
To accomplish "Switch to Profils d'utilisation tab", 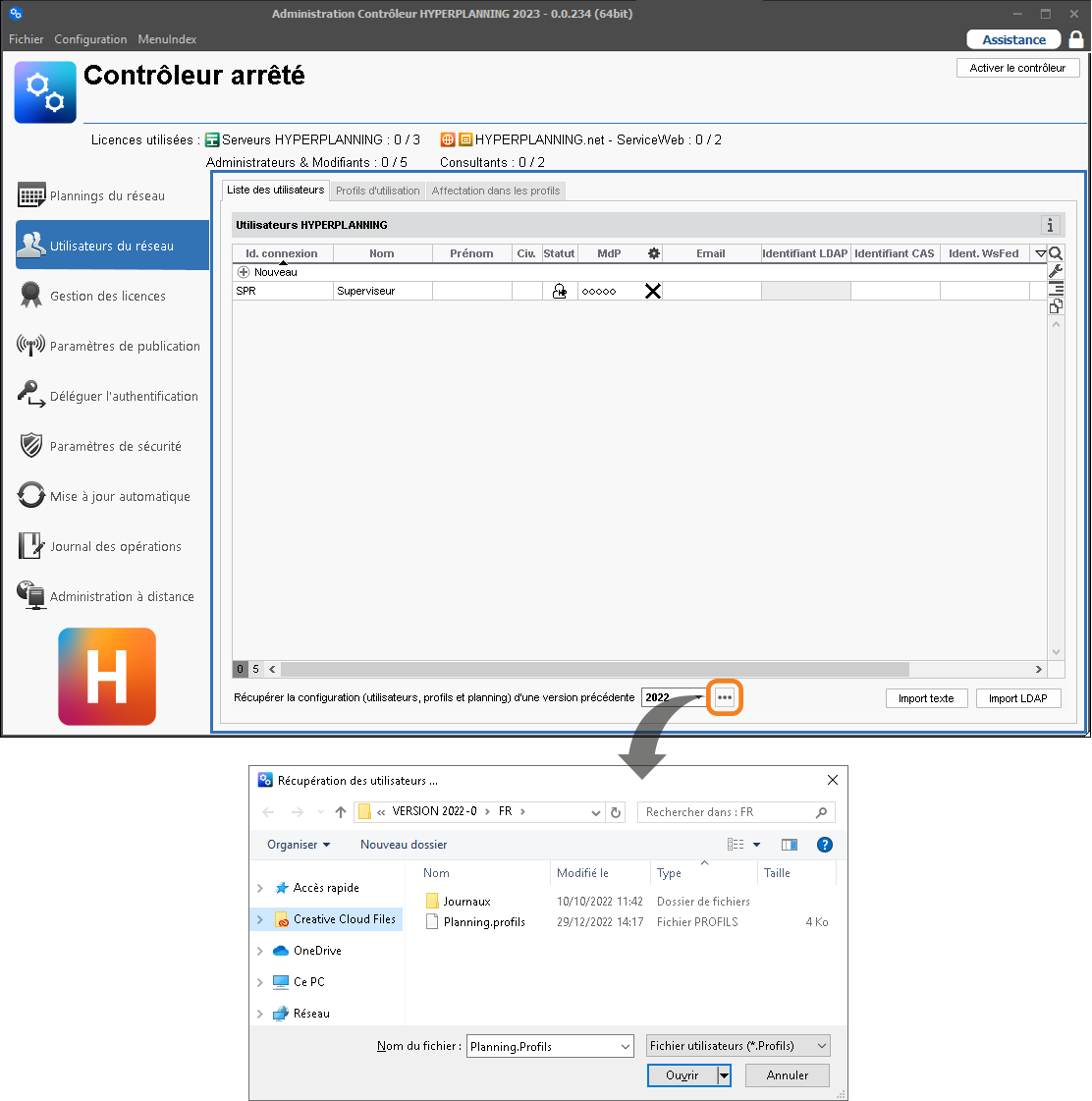I will pyautogui.click(x=378, y=191).
